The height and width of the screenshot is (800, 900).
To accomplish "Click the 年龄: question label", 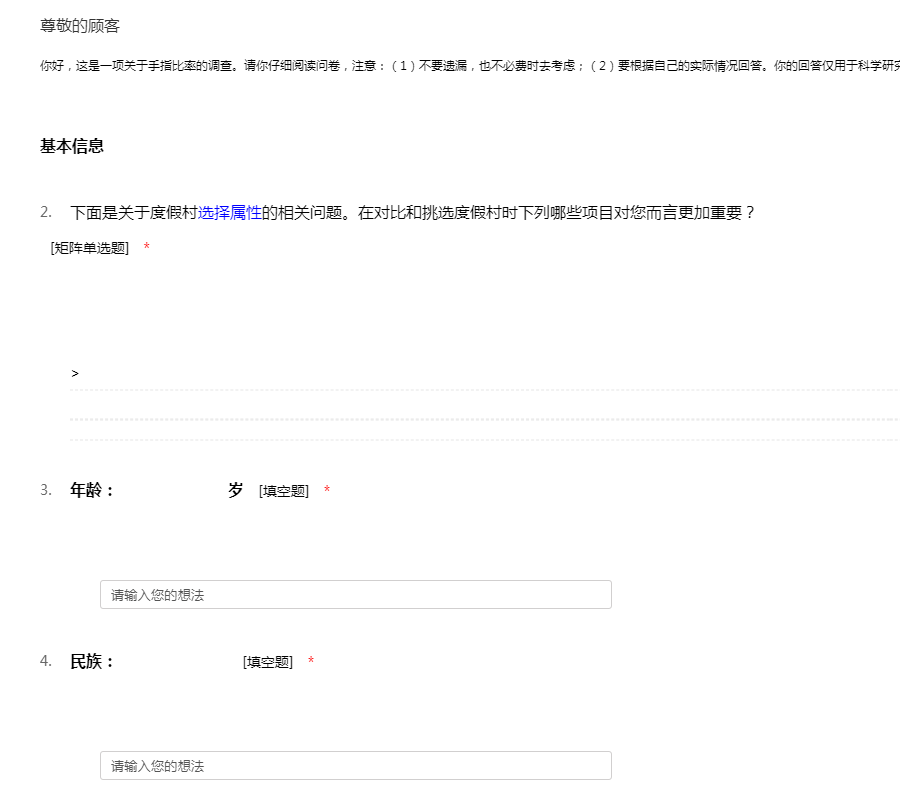I will 93,490.
